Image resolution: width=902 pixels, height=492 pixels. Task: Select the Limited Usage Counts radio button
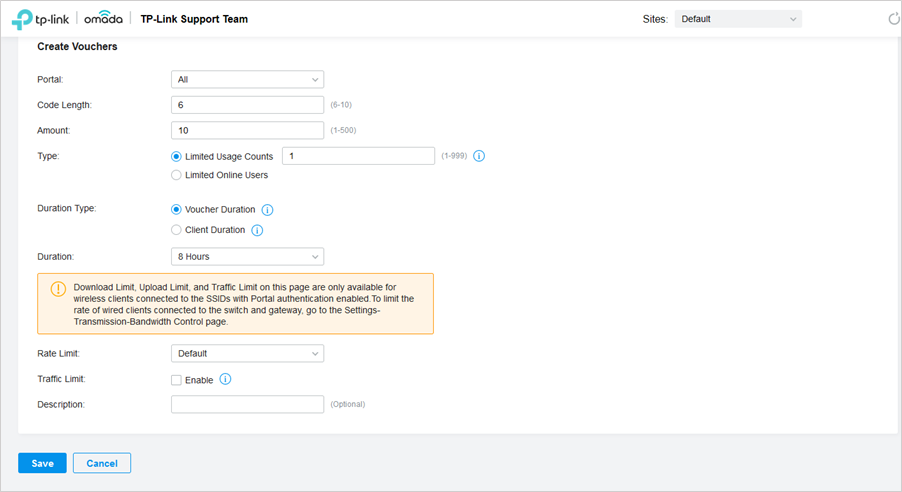click(176, 157)
